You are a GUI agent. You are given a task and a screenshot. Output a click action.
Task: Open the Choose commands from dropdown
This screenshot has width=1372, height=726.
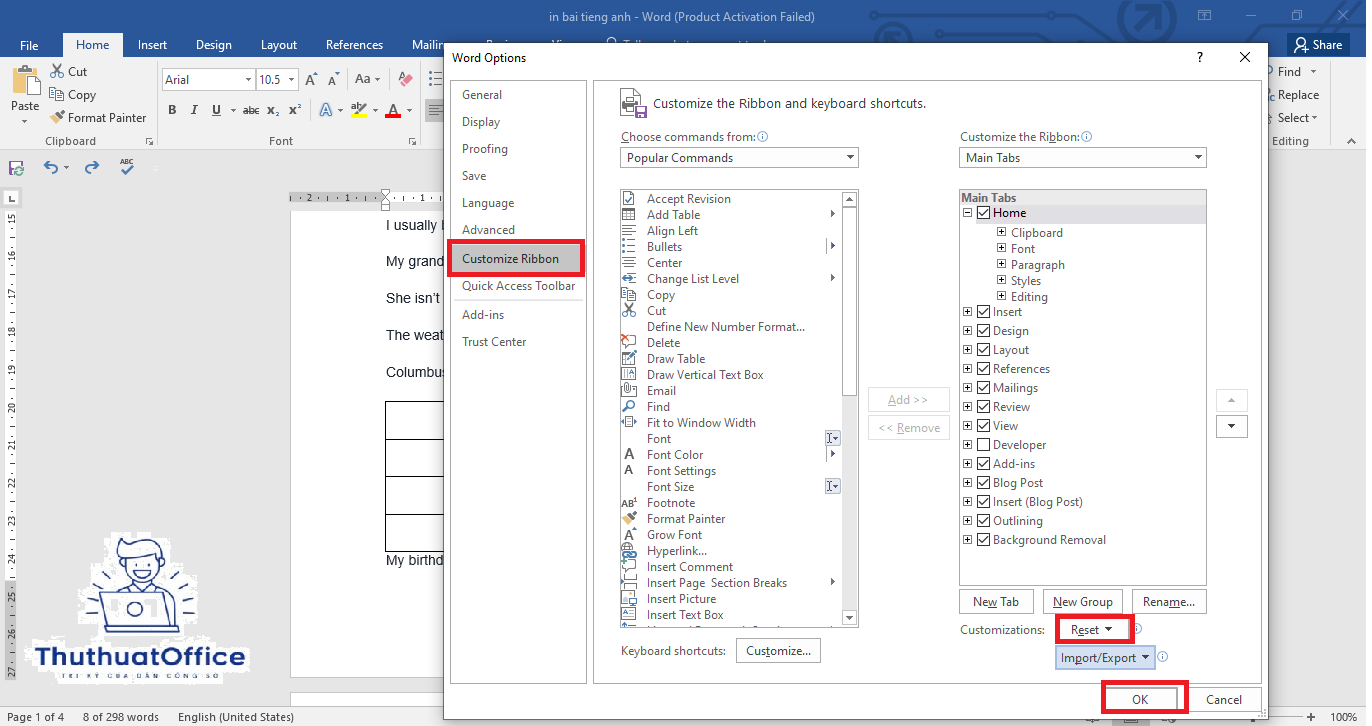point(739,157)
